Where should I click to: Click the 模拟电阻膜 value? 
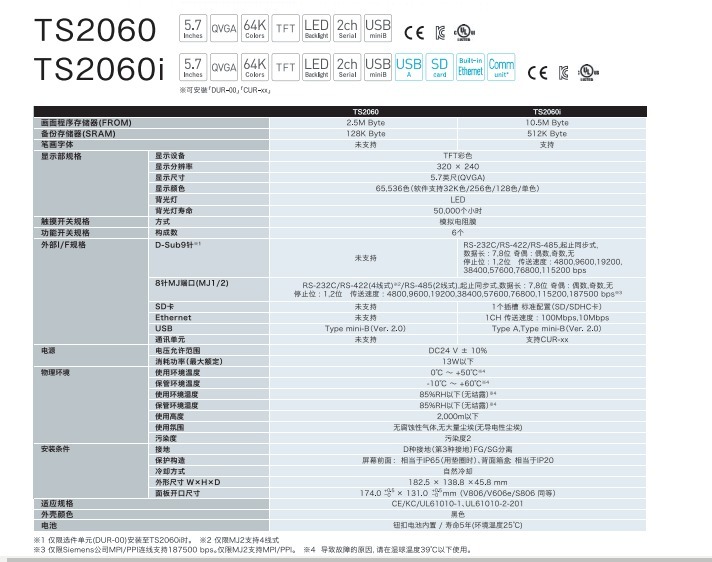458,222
